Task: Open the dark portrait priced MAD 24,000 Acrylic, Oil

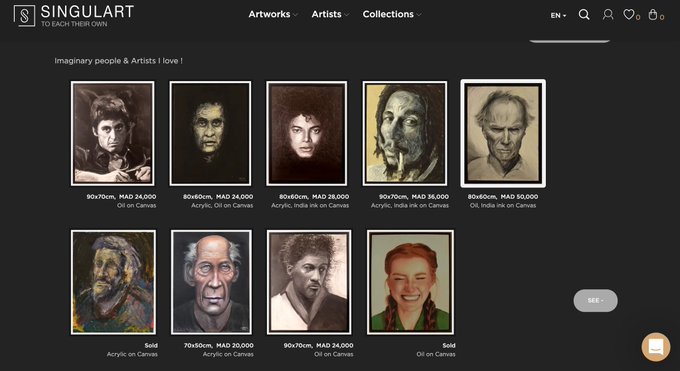Action: point(210,134)
